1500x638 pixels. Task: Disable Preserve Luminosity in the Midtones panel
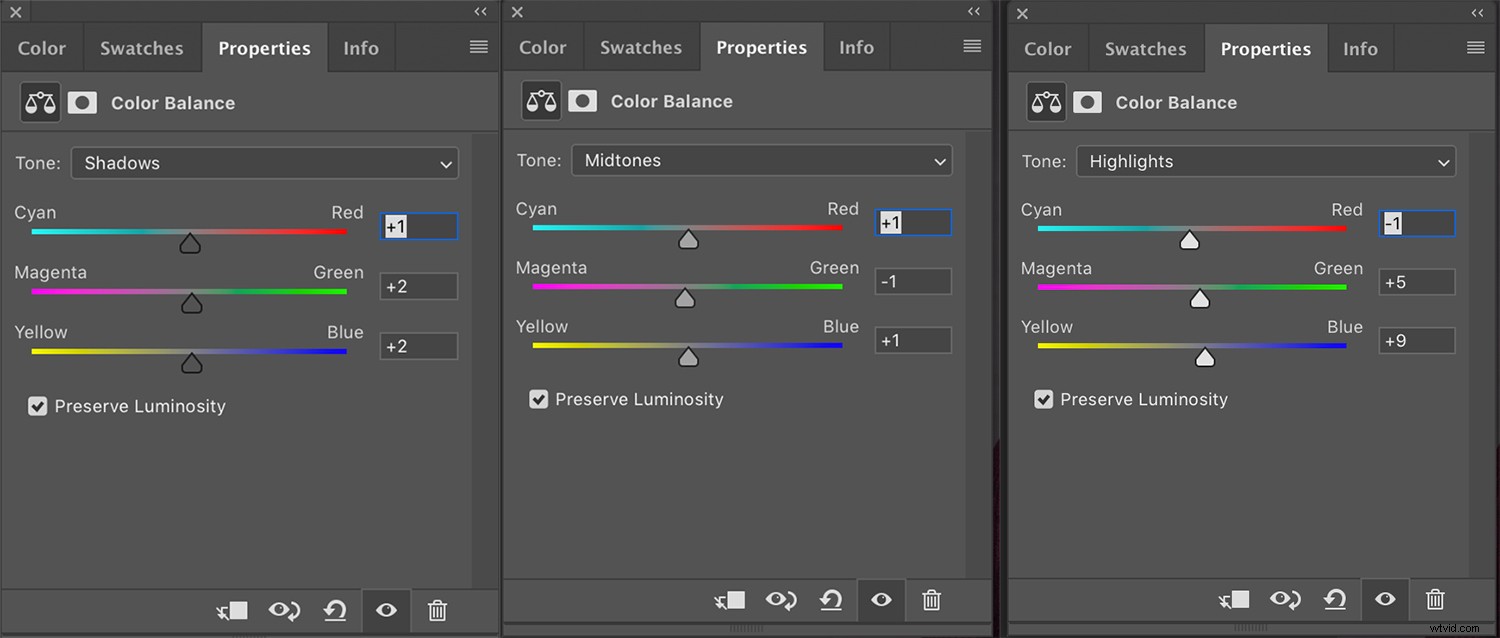pos(539,399)
